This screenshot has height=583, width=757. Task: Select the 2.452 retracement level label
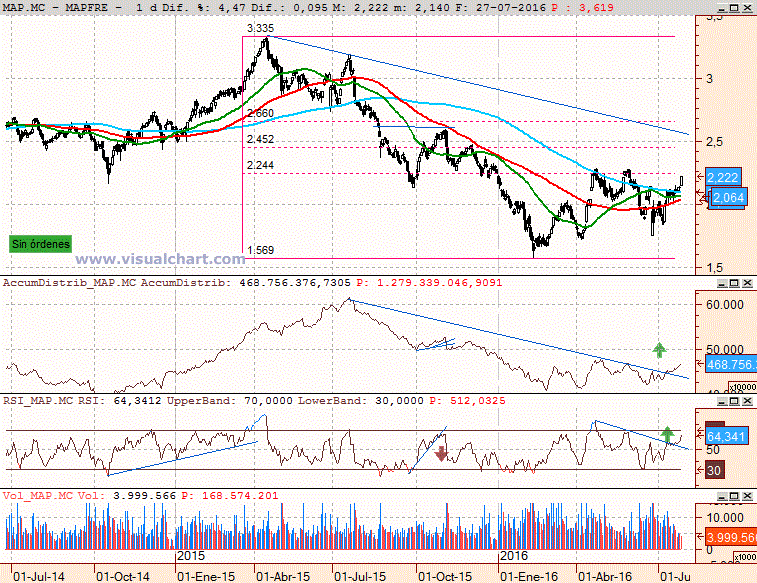point(260,139)
